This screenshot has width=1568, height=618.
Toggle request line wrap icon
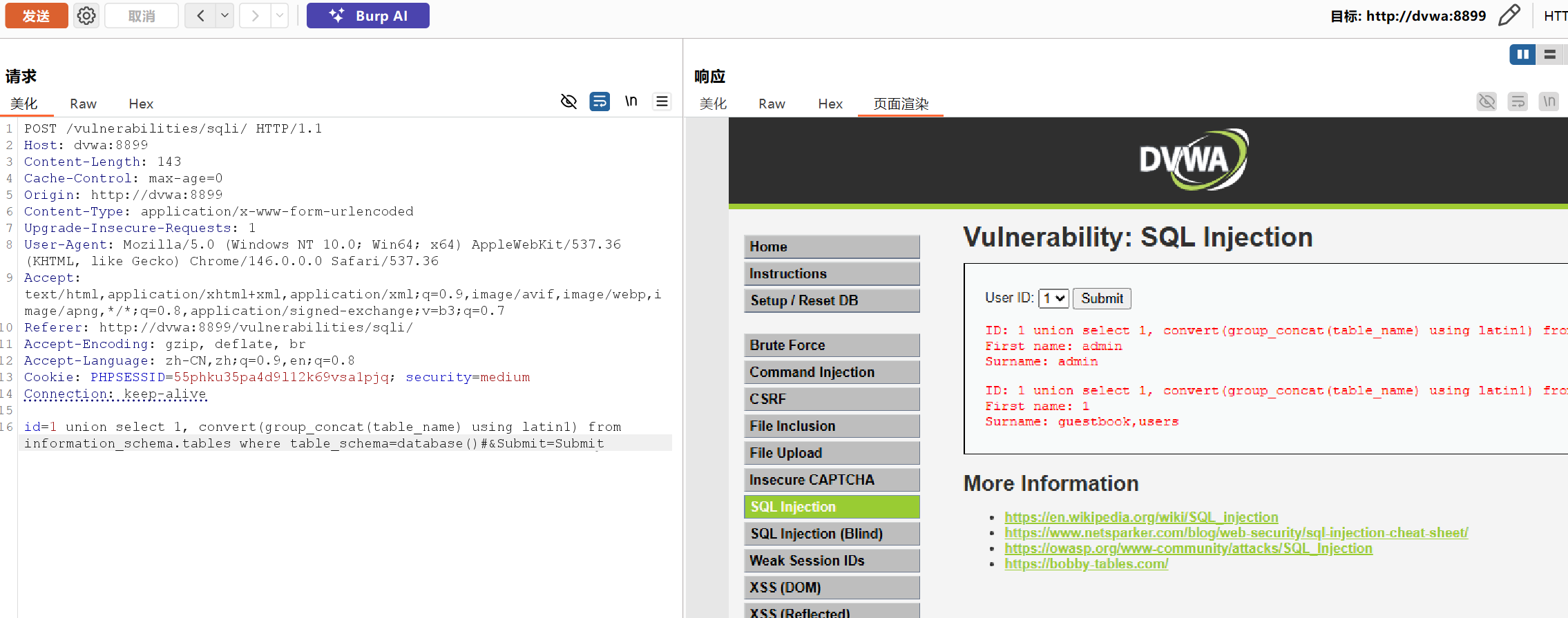(600, 102)
